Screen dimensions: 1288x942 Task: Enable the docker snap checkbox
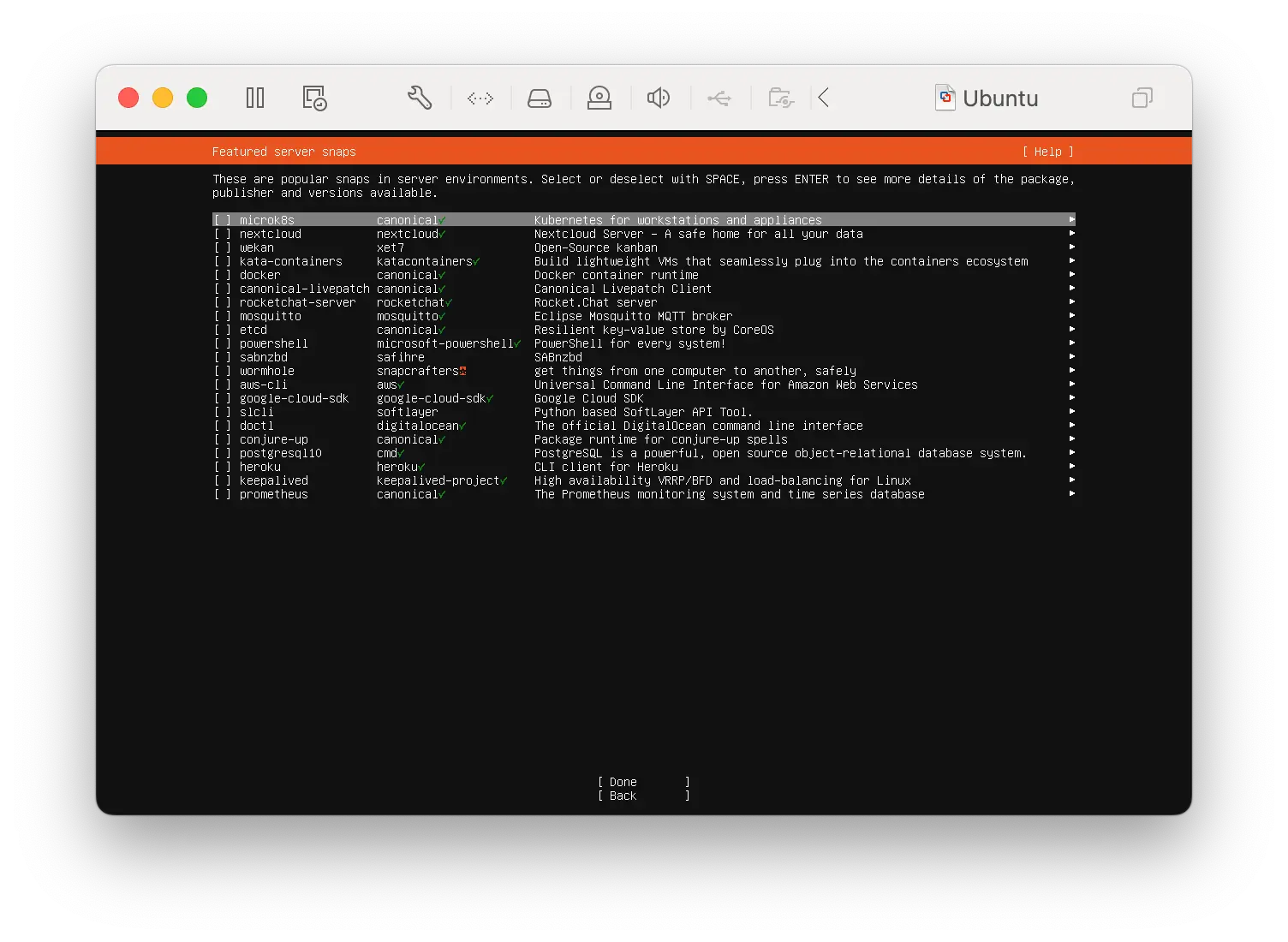coord(223,275)
